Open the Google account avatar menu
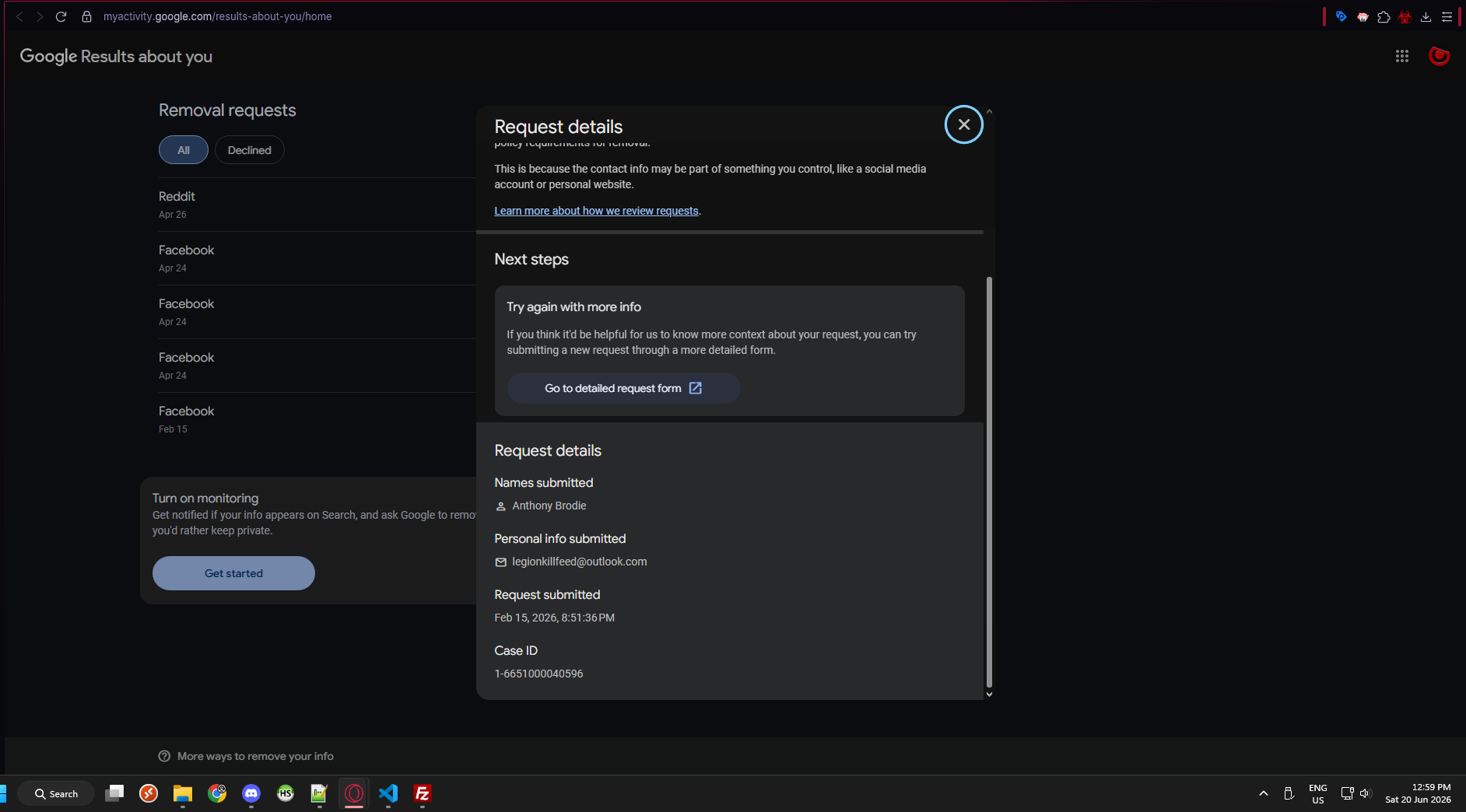The height and width of the screenshot is (812, 1466). (x=1439, y=56)
